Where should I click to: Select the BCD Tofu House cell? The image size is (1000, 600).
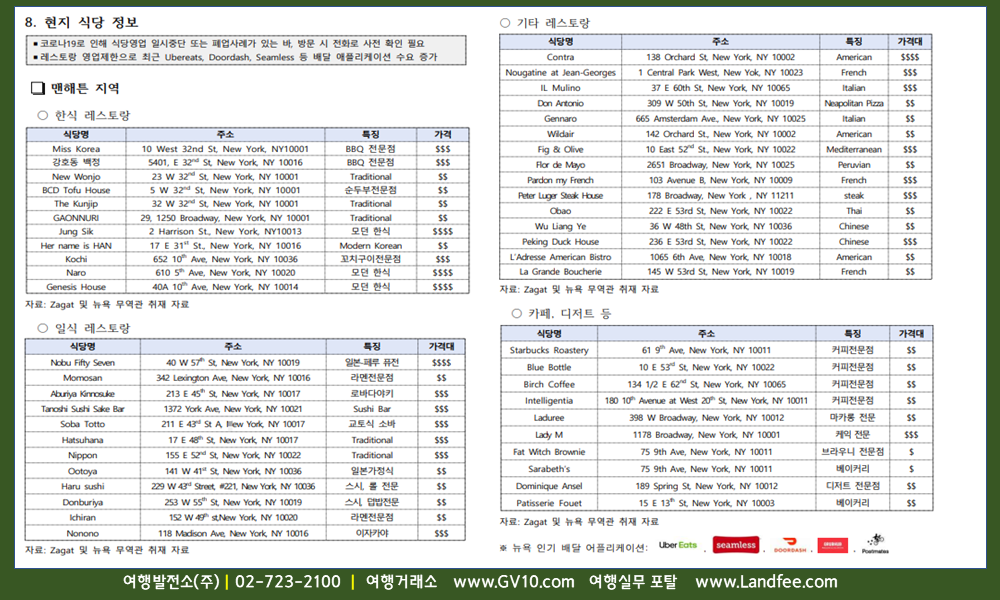[x=76, y=190]
